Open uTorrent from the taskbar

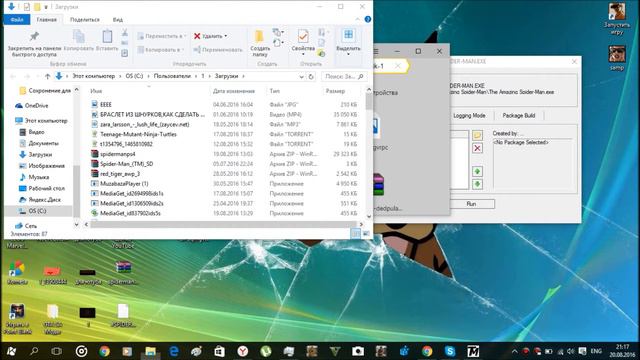click(x=266, y=351)
